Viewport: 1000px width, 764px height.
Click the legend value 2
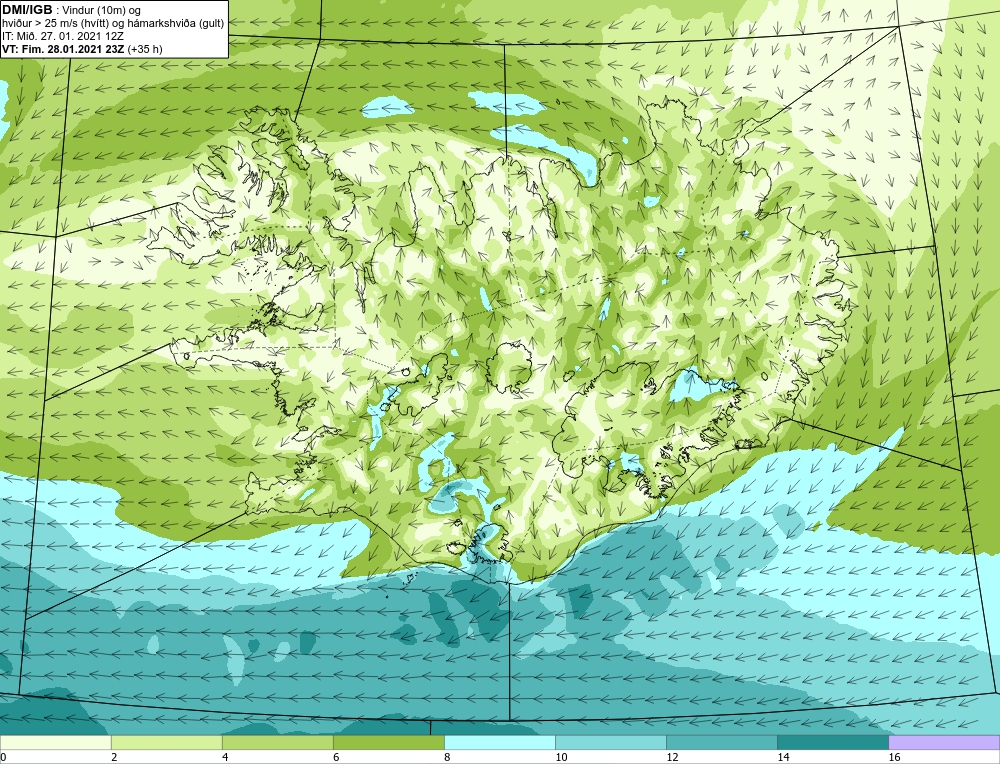coord(114,757)
